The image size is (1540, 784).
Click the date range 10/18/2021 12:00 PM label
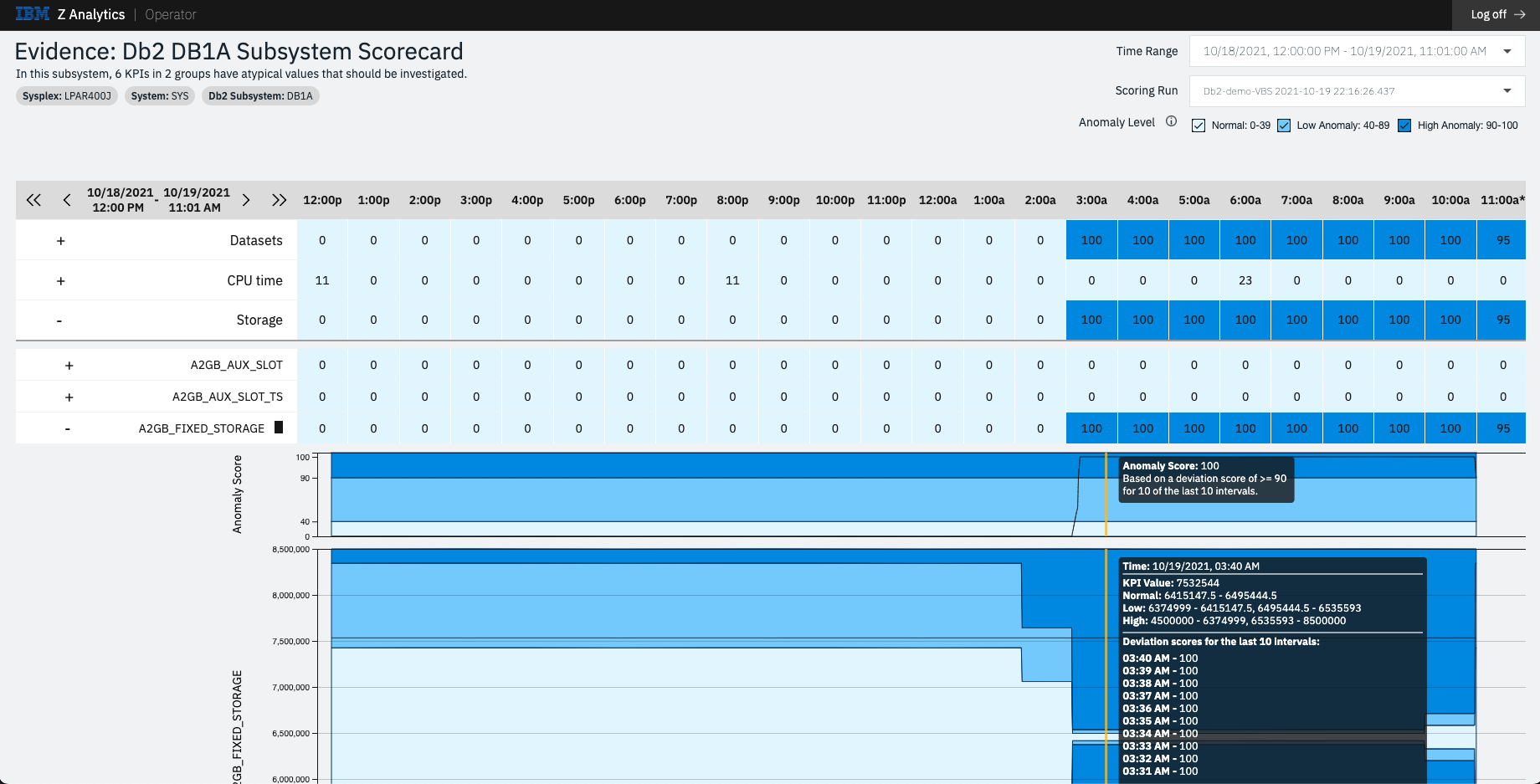[x=119, y=200]
